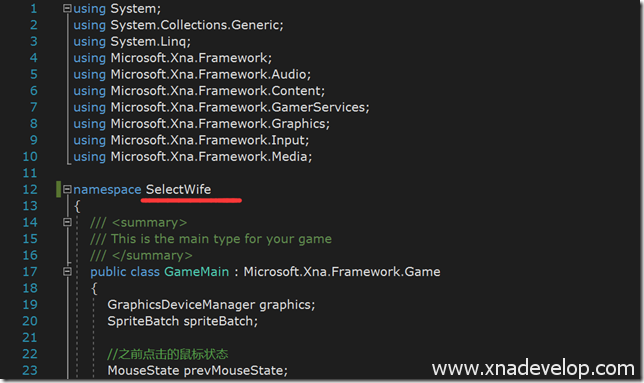The image size is (644, 383).
Task: Open the www.xnadevelop.com watermark link
Action: point(533,368)
